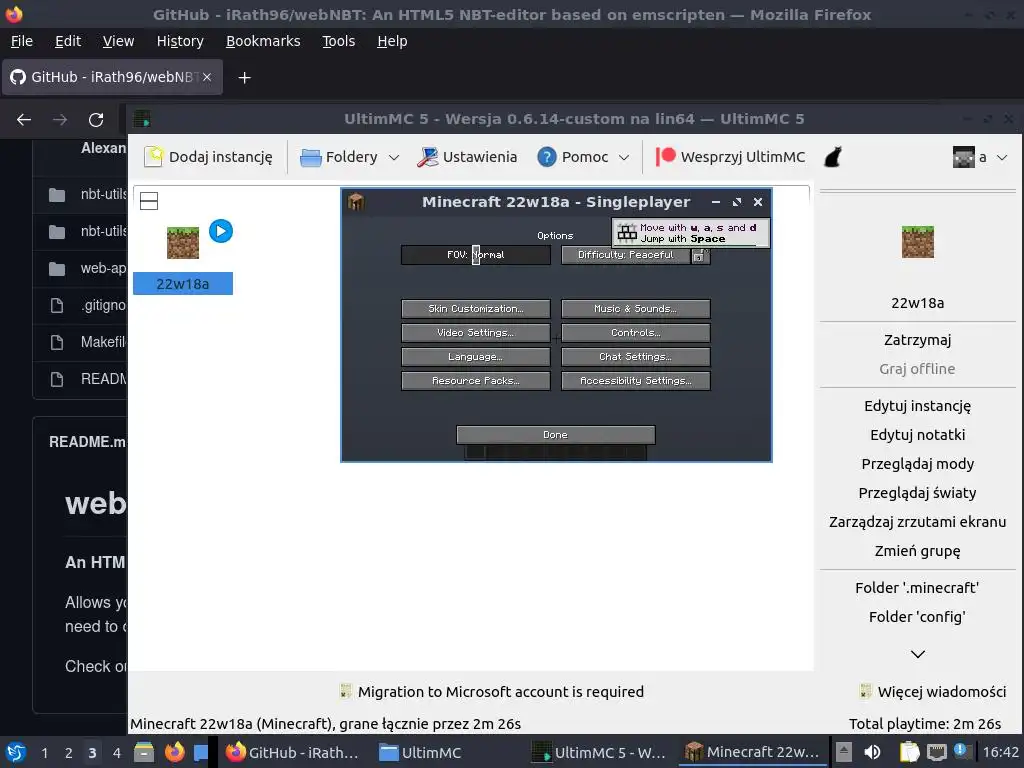1024x768 pixels.
Task: Open Skin Customization in Minecraft options
Action: tap(475, 309)
